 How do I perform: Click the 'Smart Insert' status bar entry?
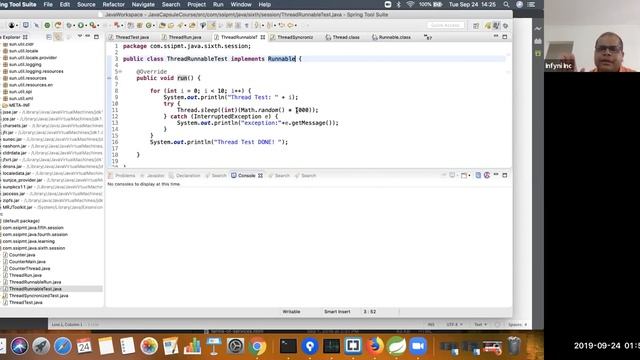337,311
